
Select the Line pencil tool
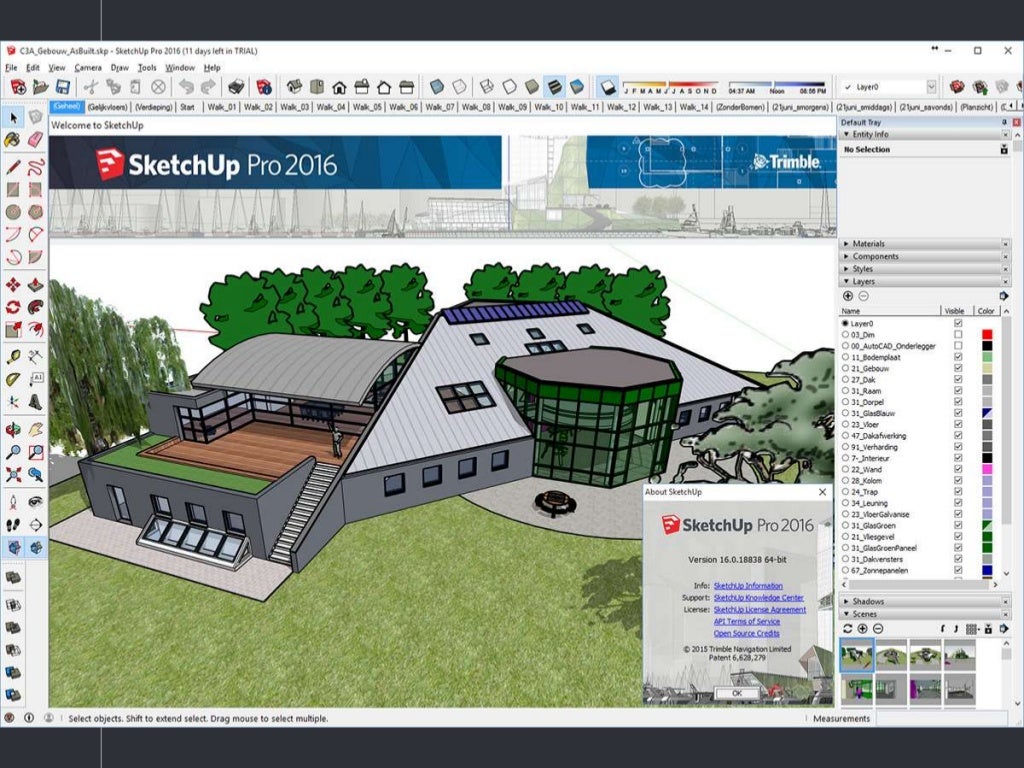pyautogui.click(x=13, y=167)
